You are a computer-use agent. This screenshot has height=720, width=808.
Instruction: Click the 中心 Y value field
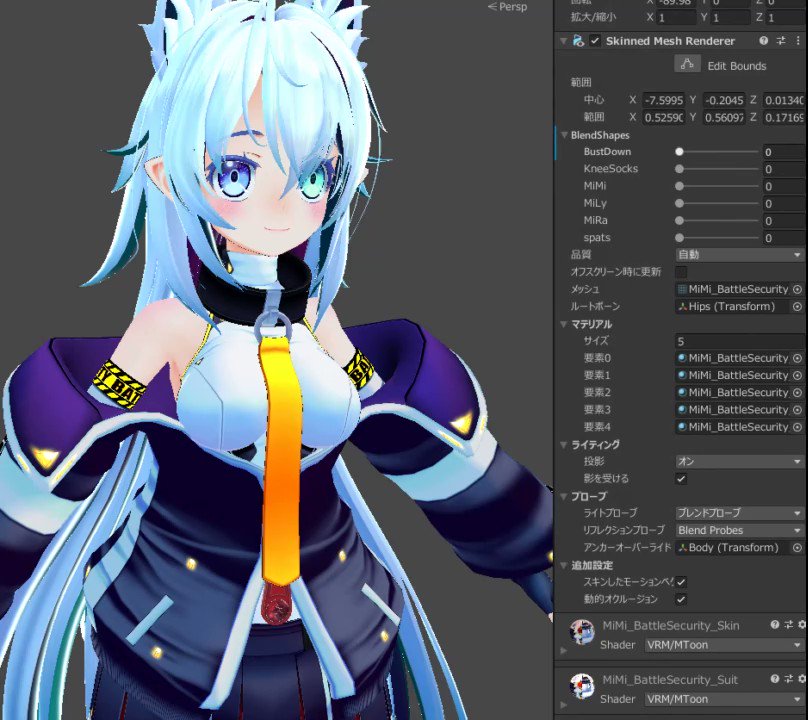[x=724, y=100]
